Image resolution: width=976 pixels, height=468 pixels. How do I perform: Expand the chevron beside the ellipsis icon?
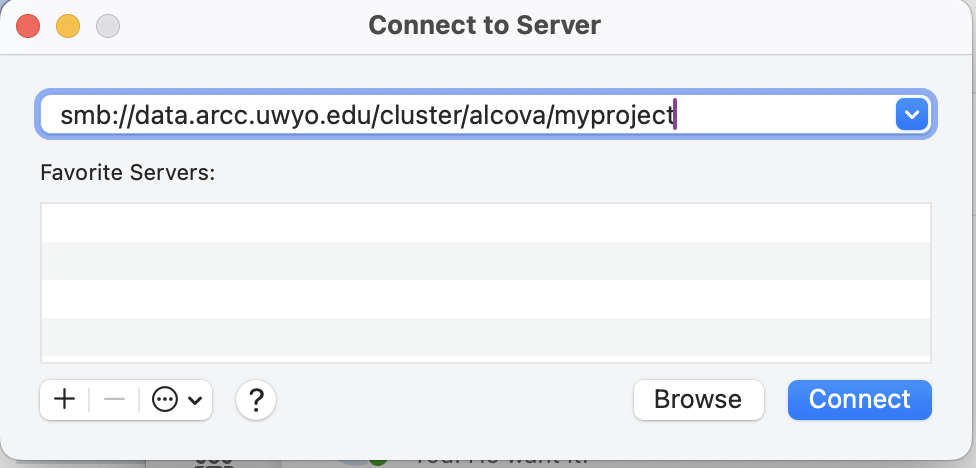pos(194,401)
